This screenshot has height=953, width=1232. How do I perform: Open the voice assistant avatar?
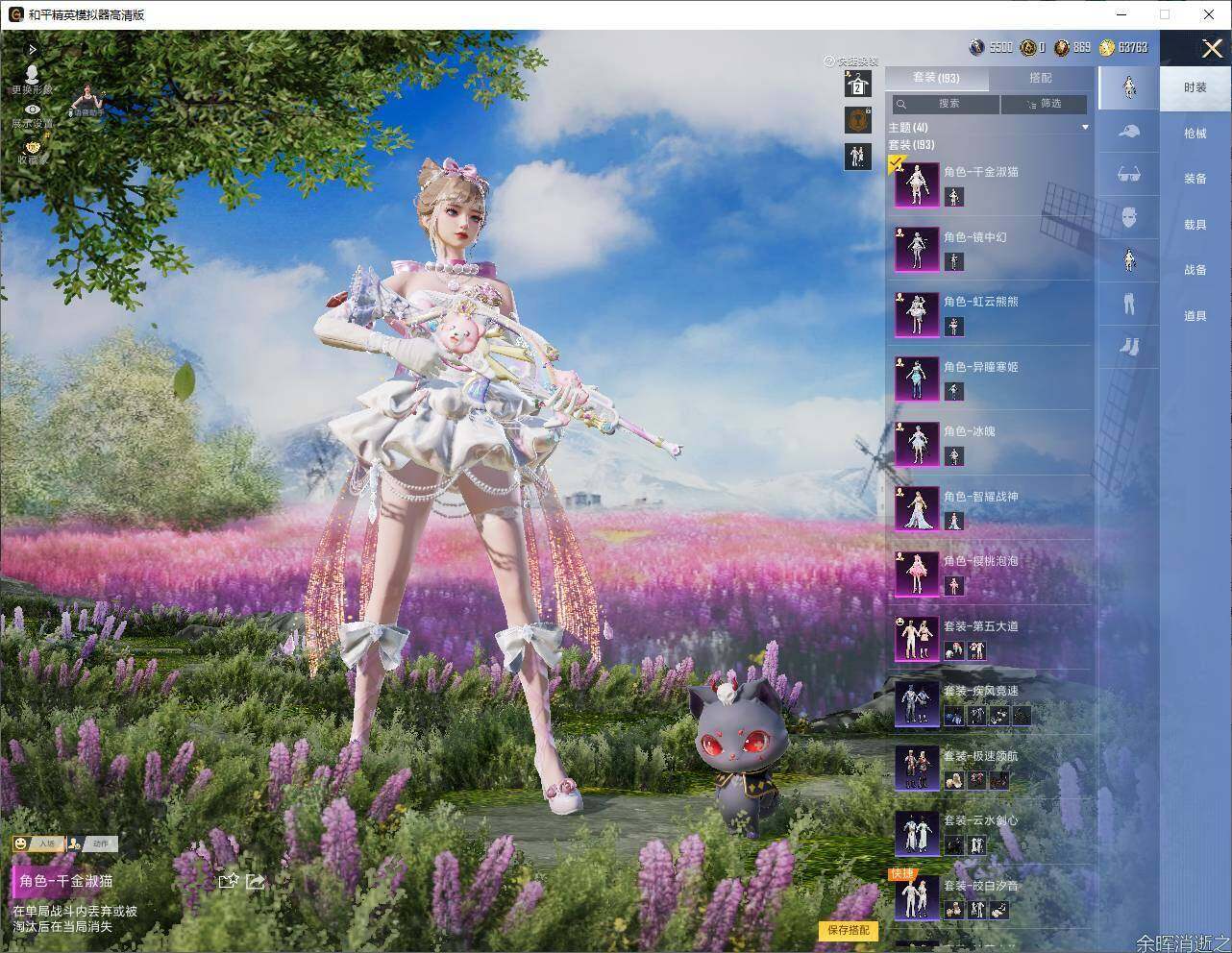coord(89,97)
